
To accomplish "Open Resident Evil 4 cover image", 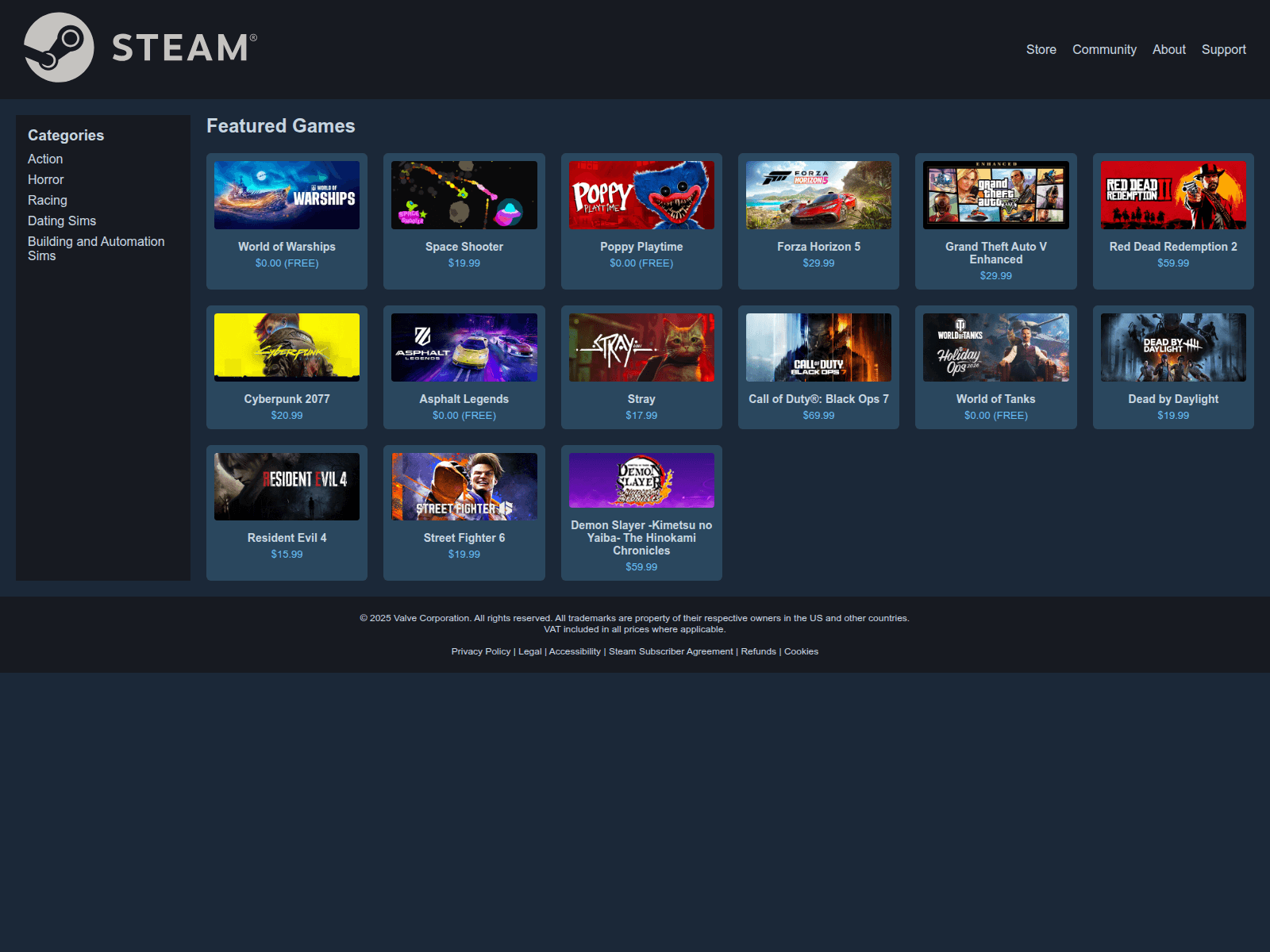I will coord(287,486).
